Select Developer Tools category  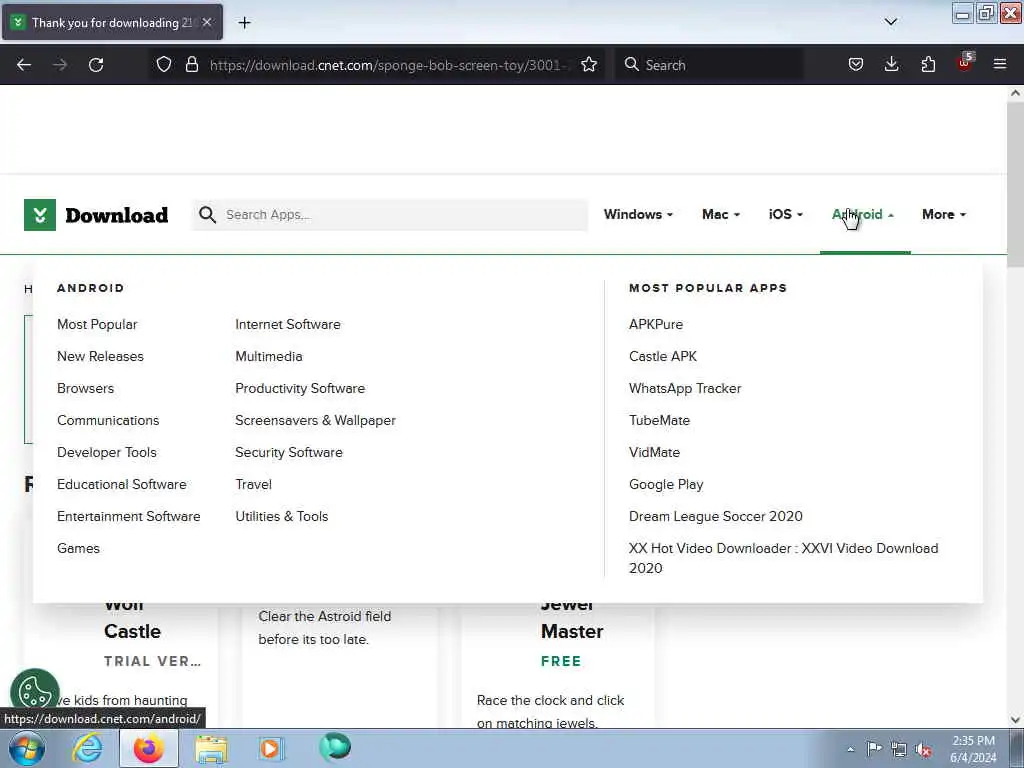106,453
